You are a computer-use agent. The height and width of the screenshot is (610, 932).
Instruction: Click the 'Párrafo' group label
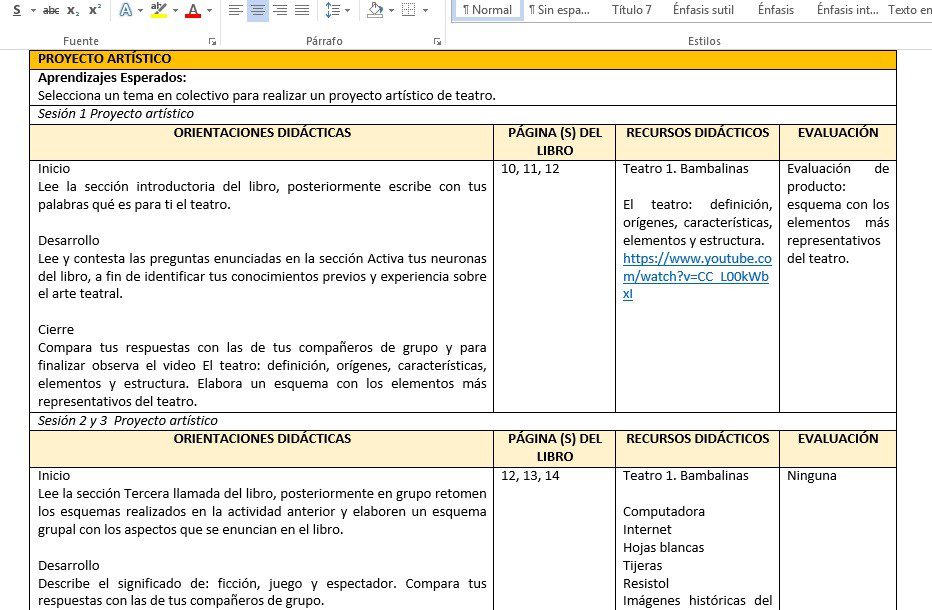pos(324,41)
